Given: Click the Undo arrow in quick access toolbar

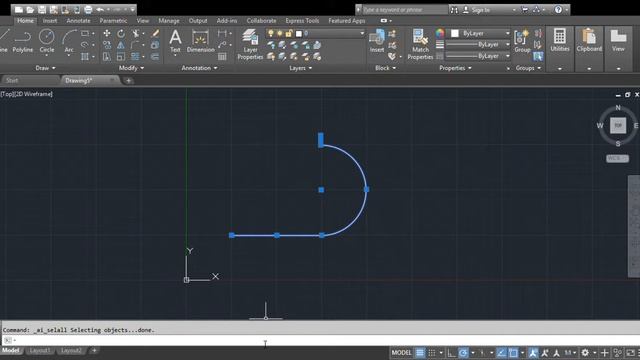Looking at the screenshot, I should coord(100,9).
